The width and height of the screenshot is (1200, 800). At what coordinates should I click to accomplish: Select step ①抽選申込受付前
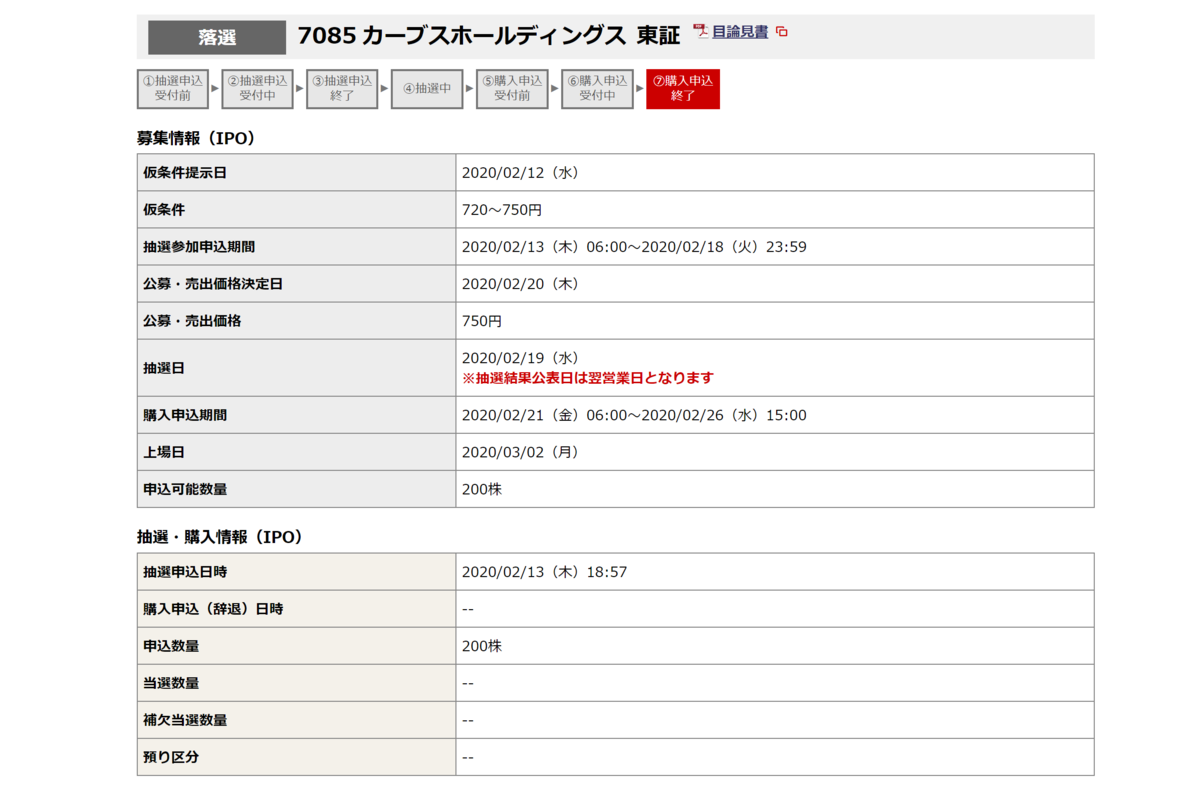173,89
